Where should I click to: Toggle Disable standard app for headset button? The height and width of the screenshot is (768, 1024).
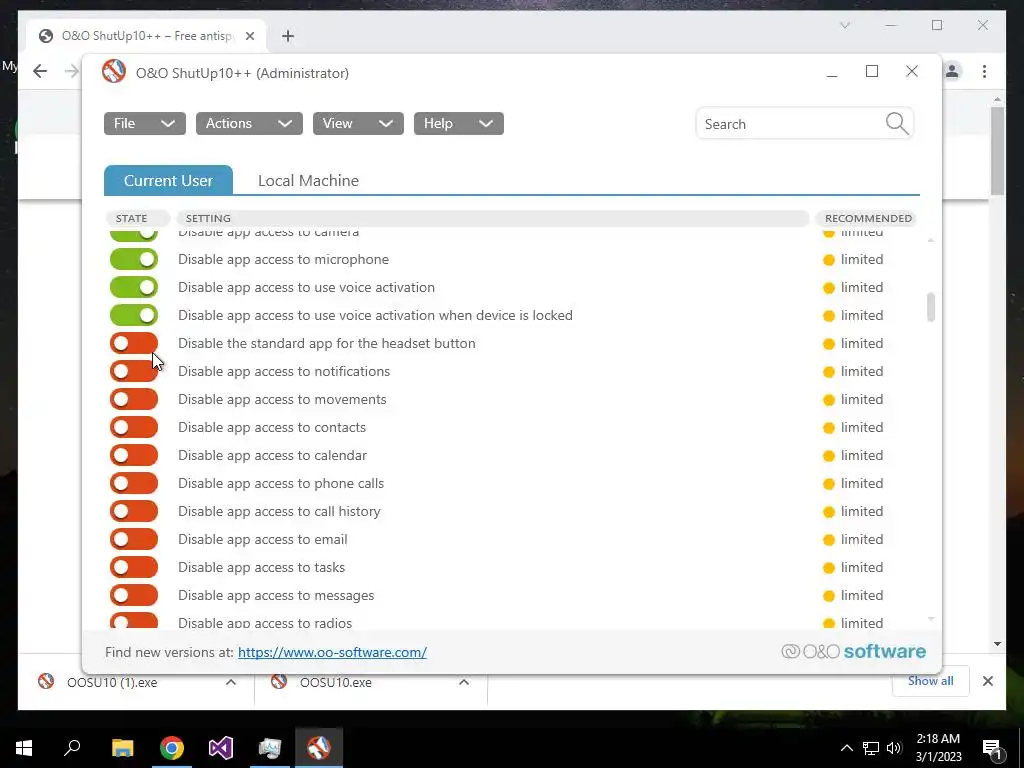point(134,344)
